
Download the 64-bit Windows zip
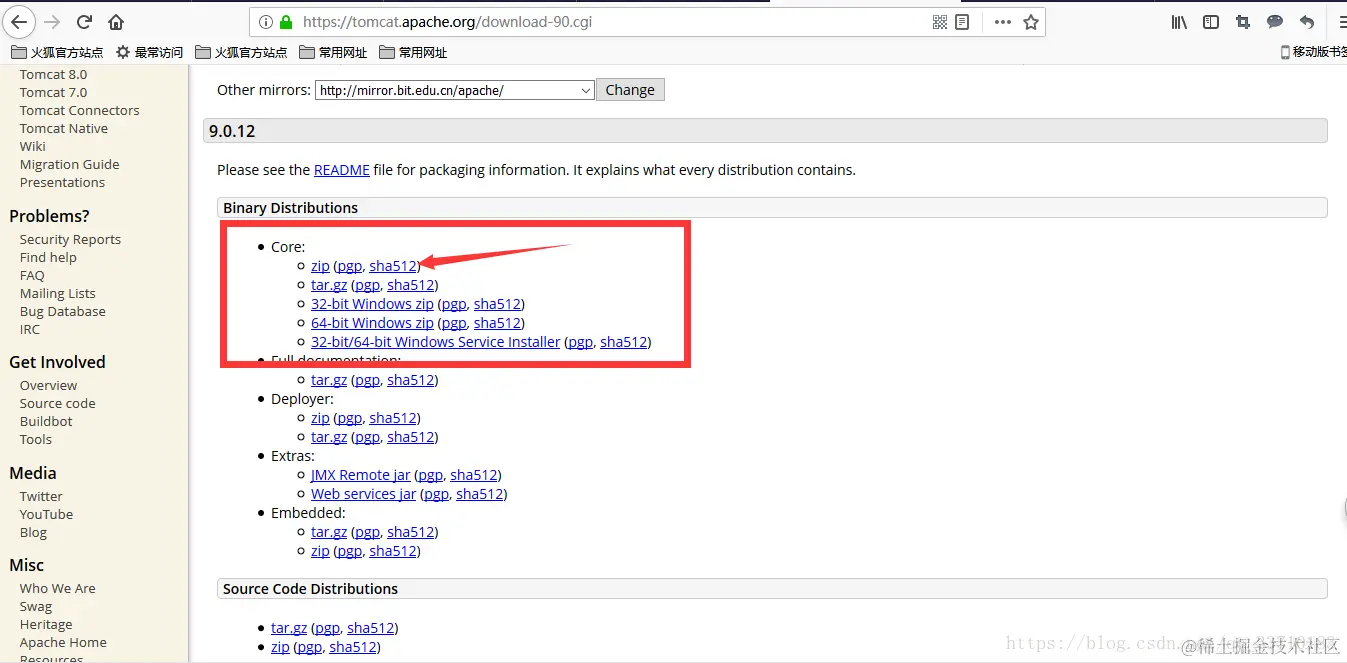pos(372,323)
